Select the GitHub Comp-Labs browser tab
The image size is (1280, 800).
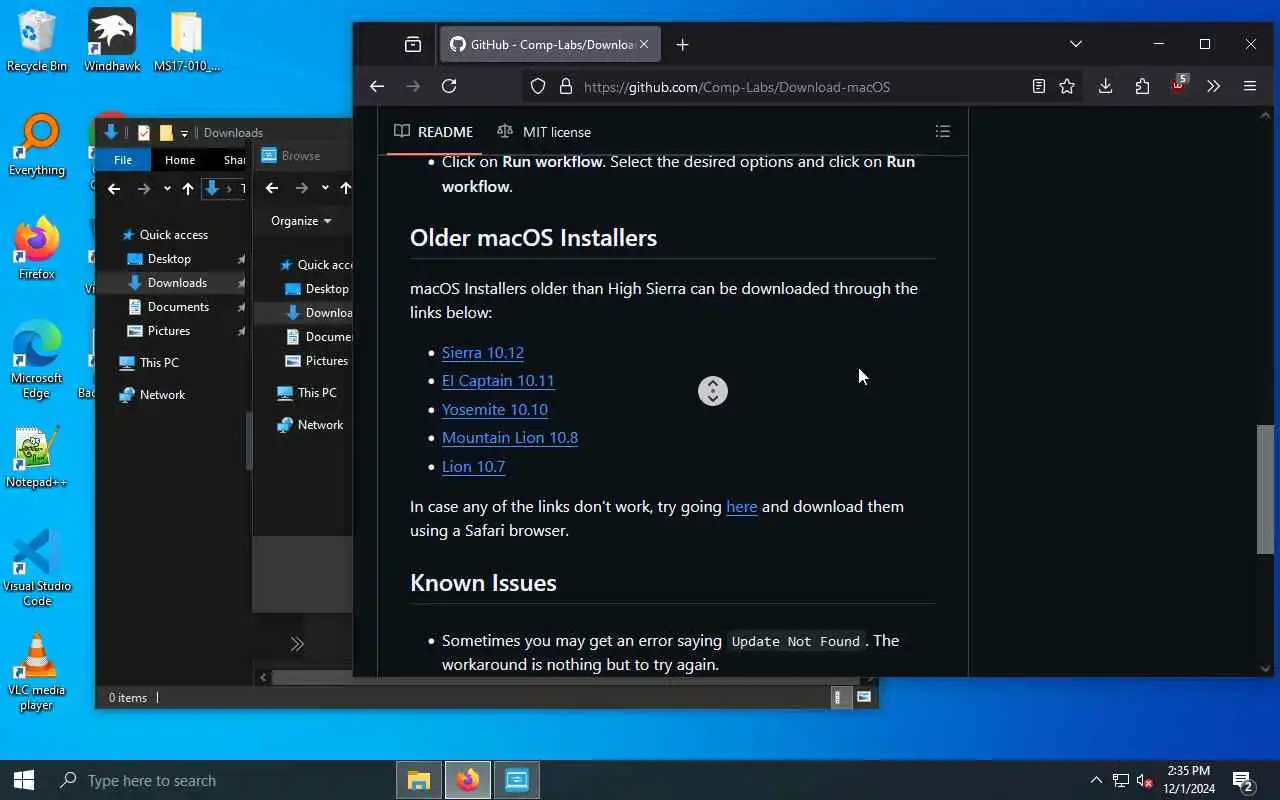549,44
